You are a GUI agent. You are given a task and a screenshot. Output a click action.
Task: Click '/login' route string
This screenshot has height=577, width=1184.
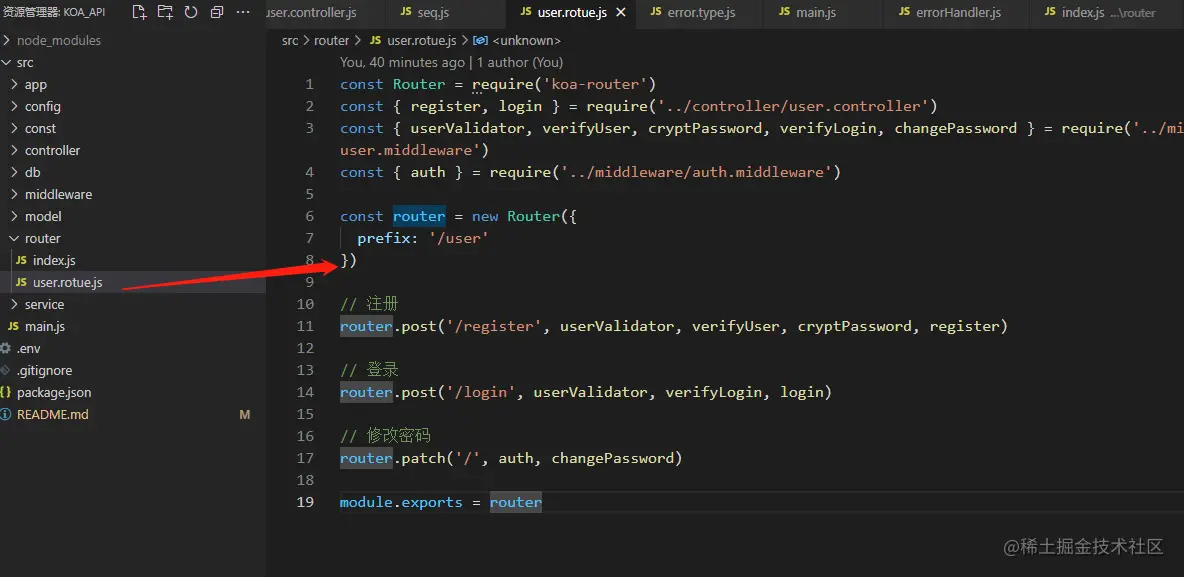point(480,392)
